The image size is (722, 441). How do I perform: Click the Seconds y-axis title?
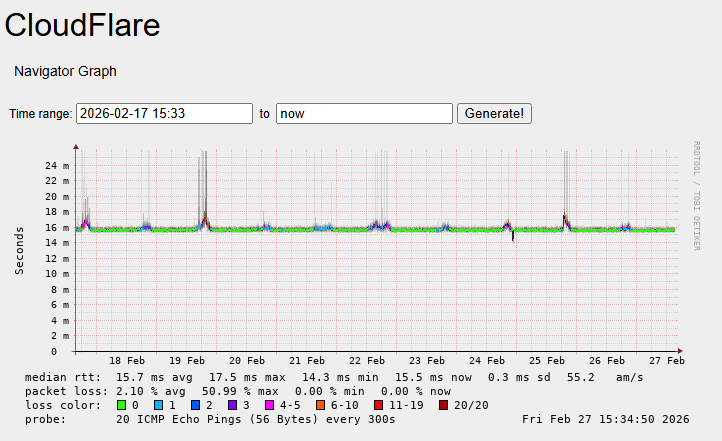20,249
